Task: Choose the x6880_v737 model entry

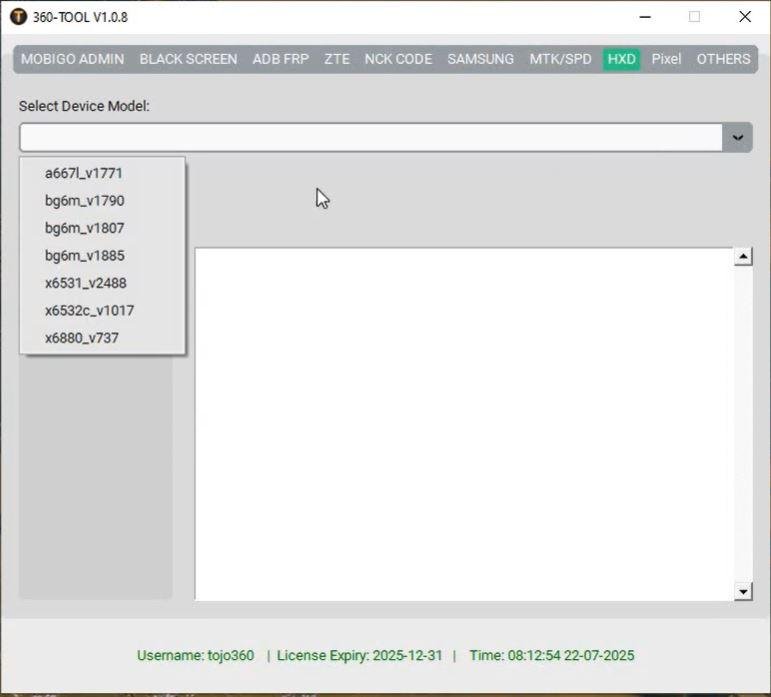Action: tap(102, 338)
